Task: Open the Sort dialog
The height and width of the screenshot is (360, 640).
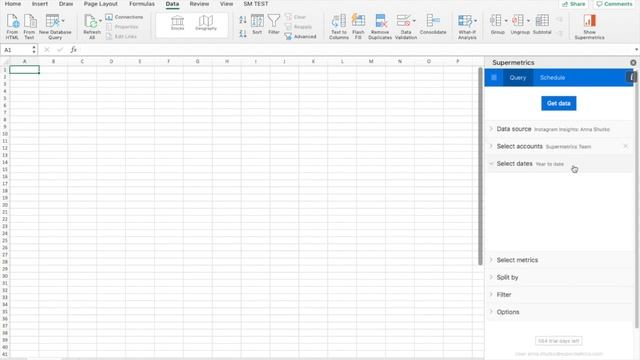Action: [257, 24]
